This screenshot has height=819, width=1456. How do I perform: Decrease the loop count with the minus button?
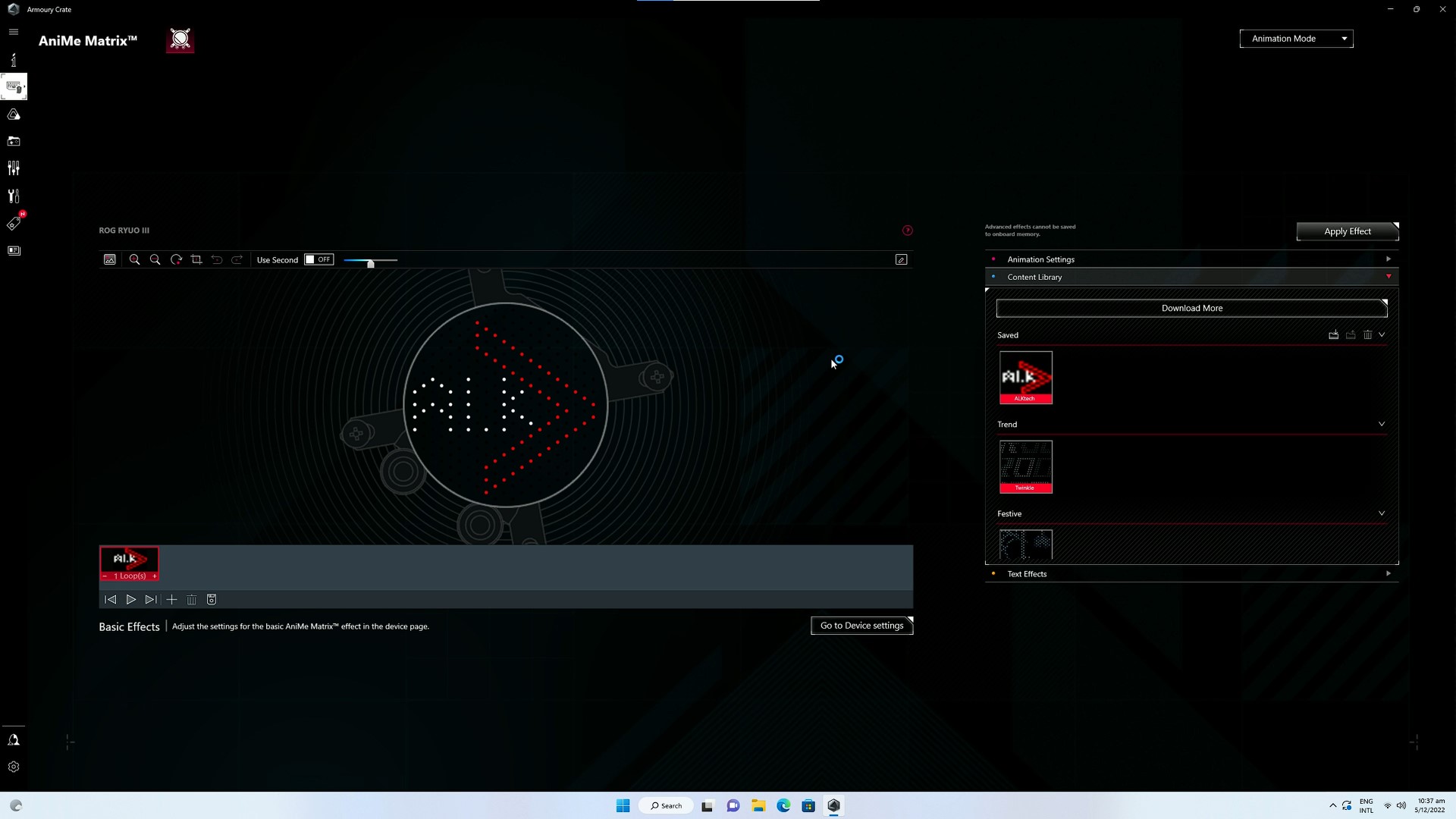coord(105,576)
